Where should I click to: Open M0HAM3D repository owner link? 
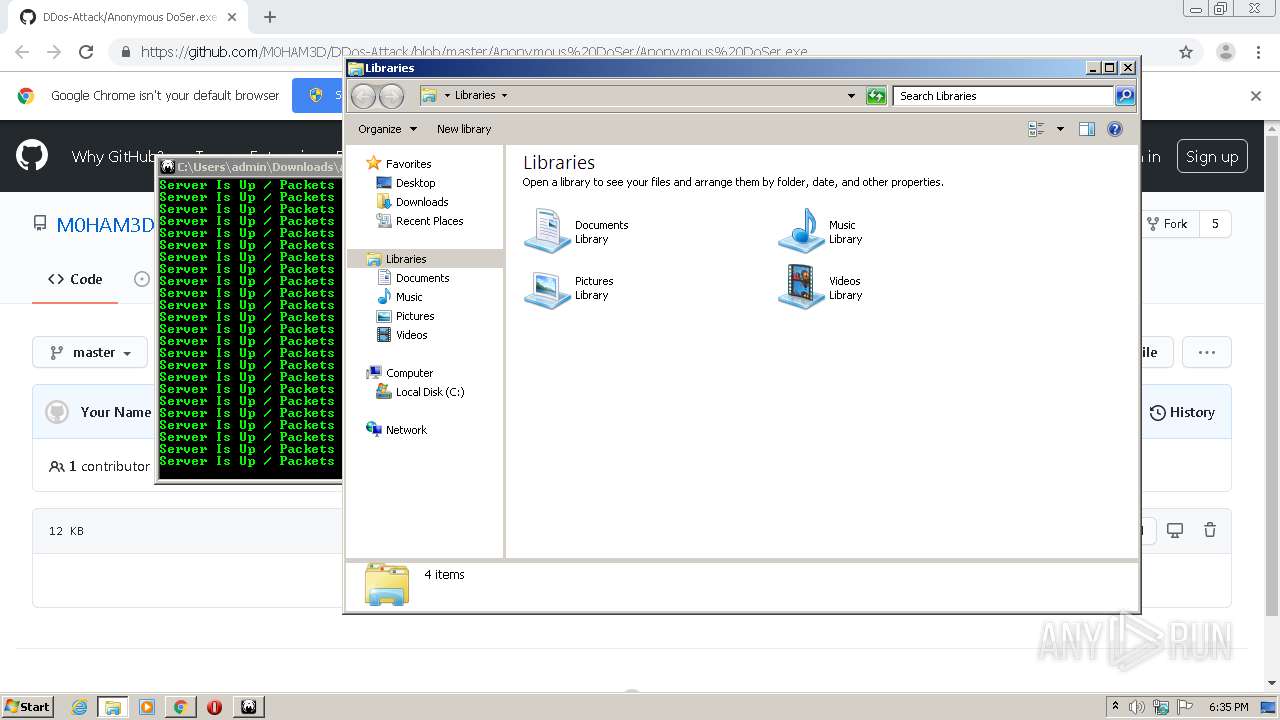[x=105, y=225]
